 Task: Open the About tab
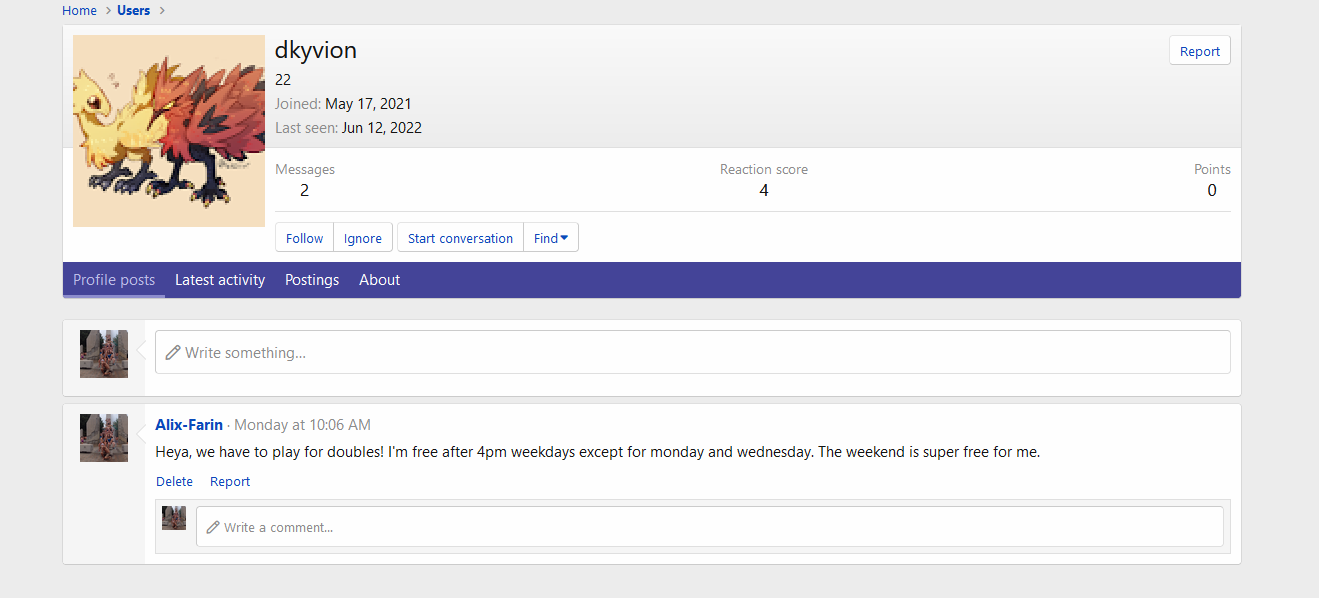[380, 280]
